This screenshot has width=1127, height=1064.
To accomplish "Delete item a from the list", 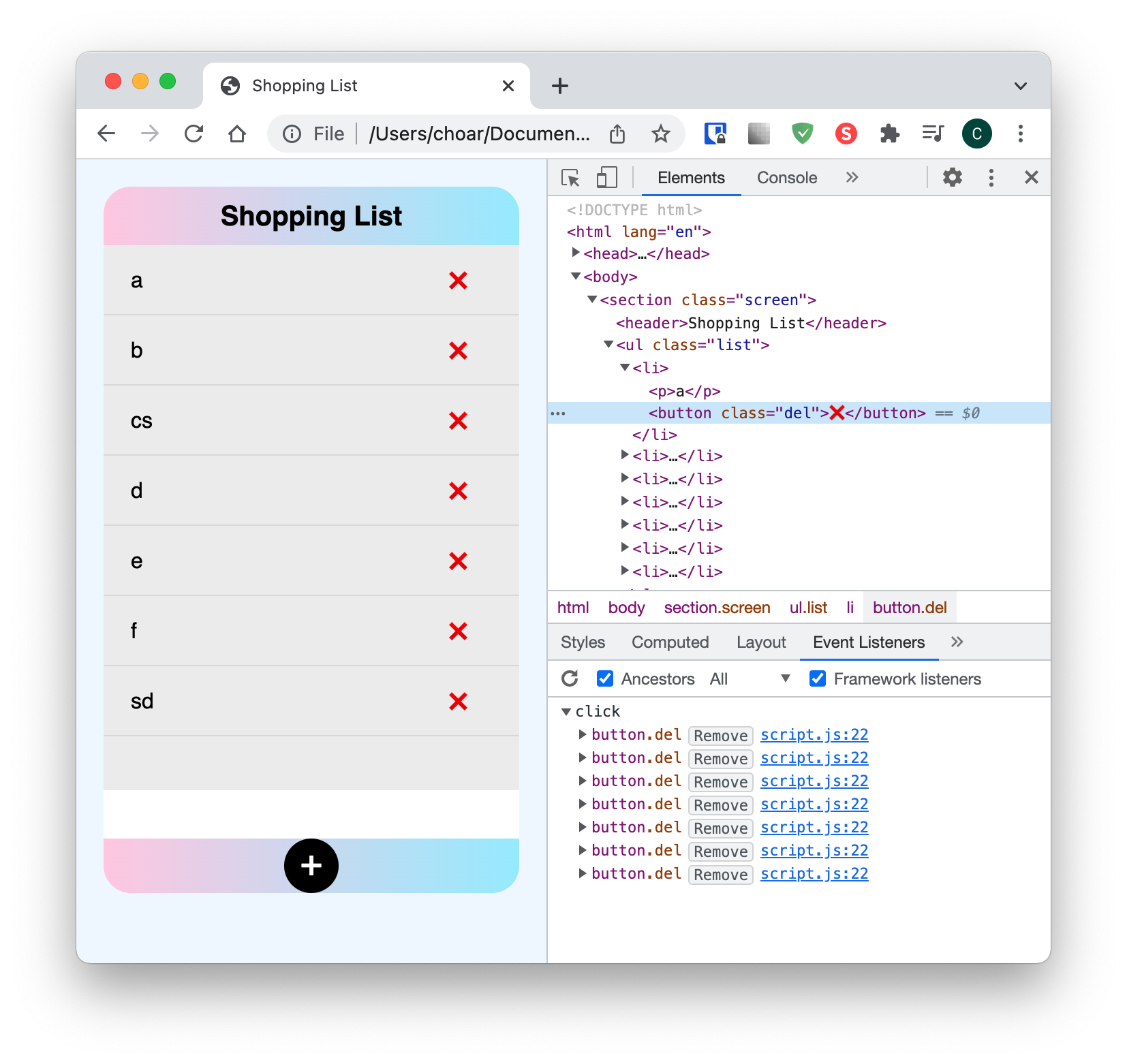I will coord(459,281).
